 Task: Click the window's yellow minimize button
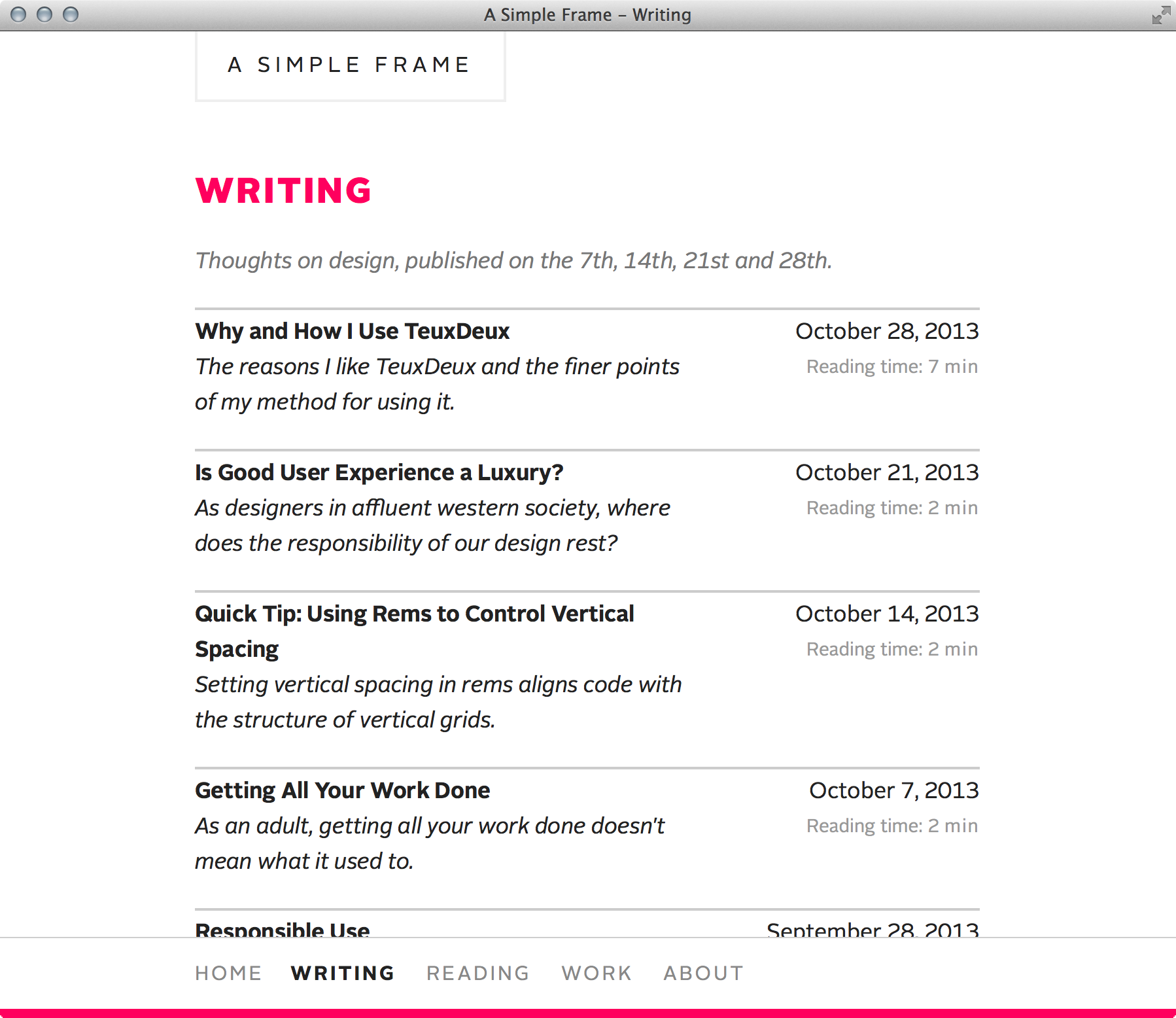pos(44,14)
